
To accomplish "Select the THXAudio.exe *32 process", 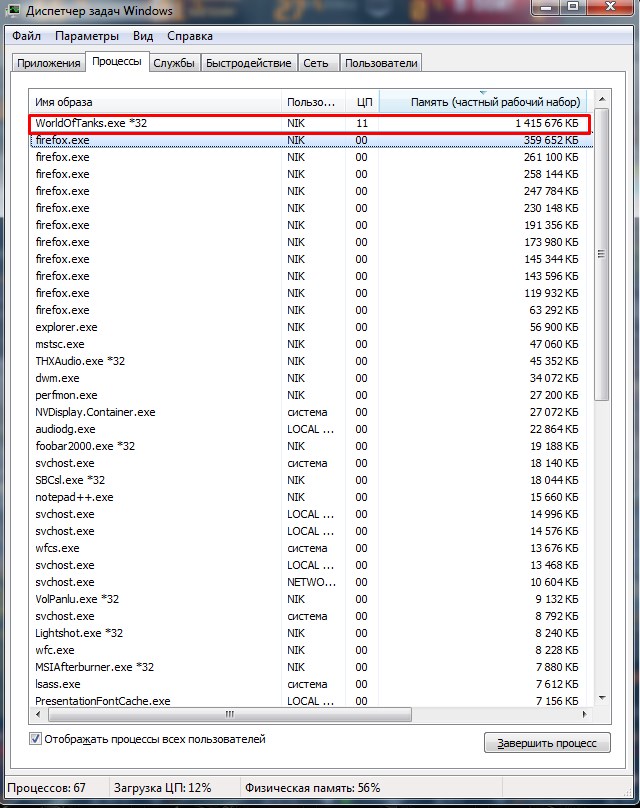I will click(x=310, y=361).
